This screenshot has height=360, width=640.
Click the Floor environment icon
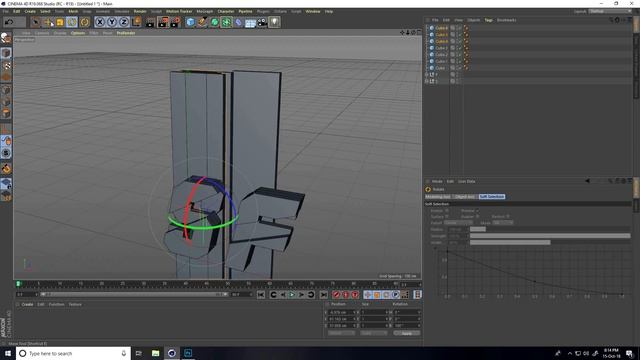click(x=250, y=22)
